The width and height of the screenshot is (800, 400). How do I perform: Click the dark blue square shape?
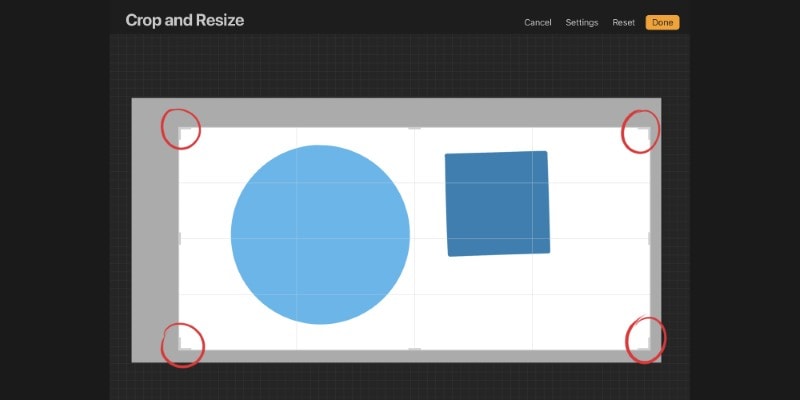tap(497, 204)
